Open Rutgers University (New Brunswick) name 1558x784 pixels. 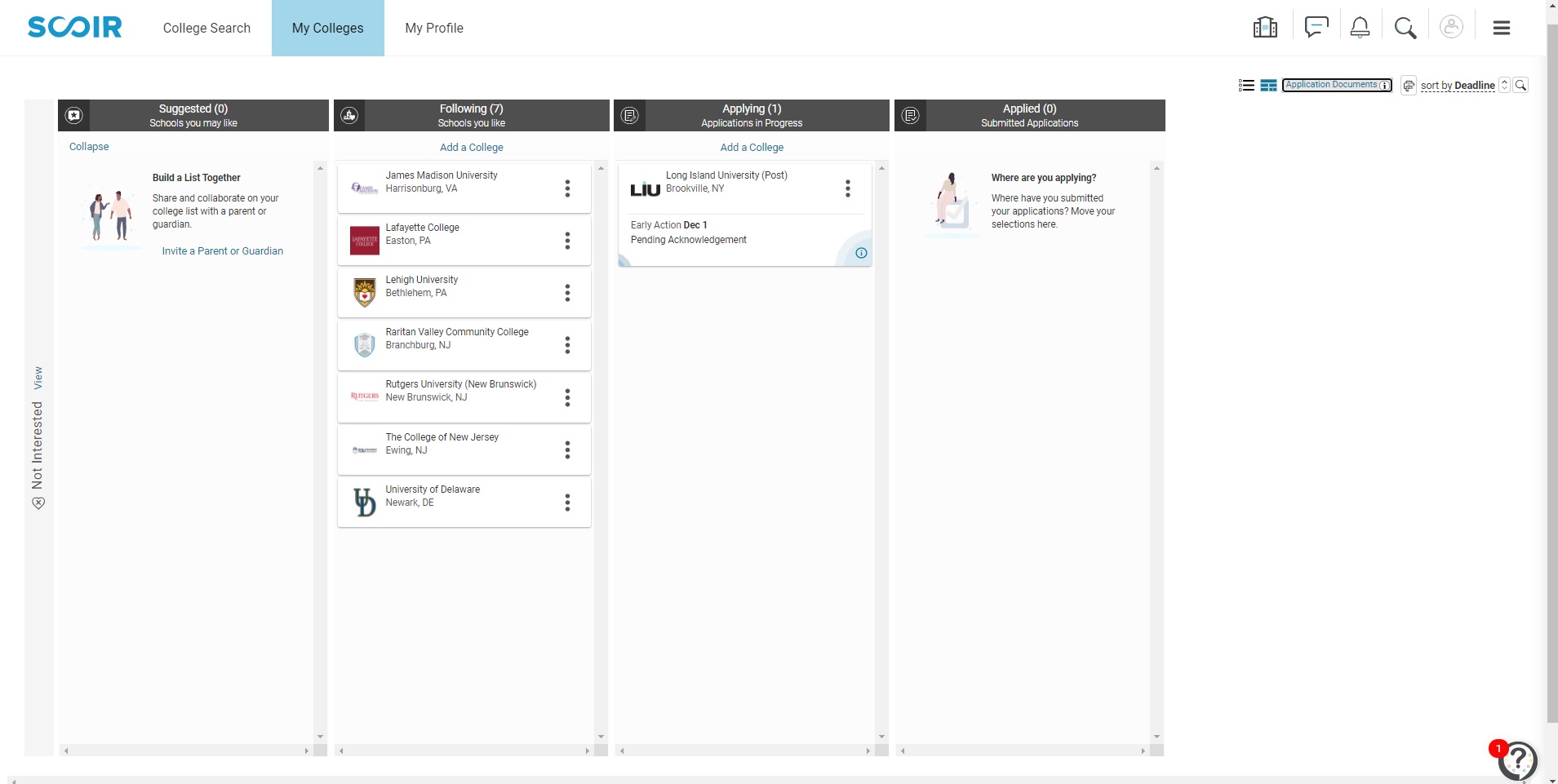click(x=461, y=384)
